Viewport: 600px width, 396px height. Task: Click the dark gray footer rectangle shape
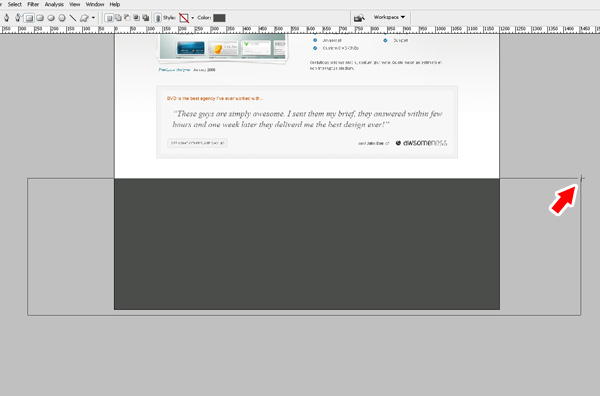click(307, 244)
